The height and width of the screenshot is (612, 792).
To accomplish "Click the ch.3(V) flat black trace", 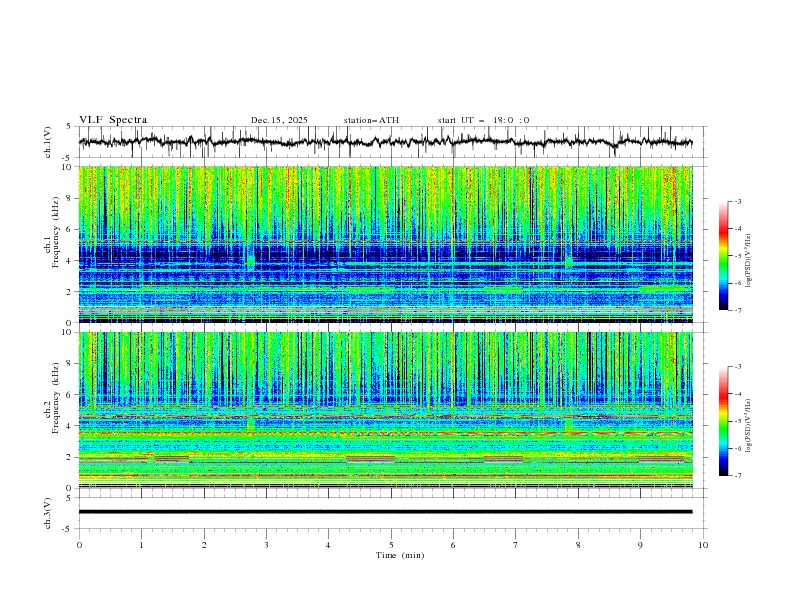I will click(x=390, y=511).
